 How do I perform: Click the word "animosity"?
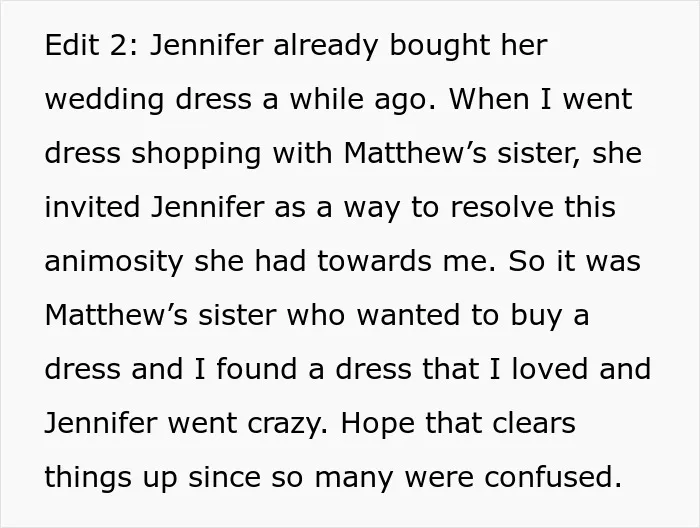pyautogui.click(x=114, y=261)
